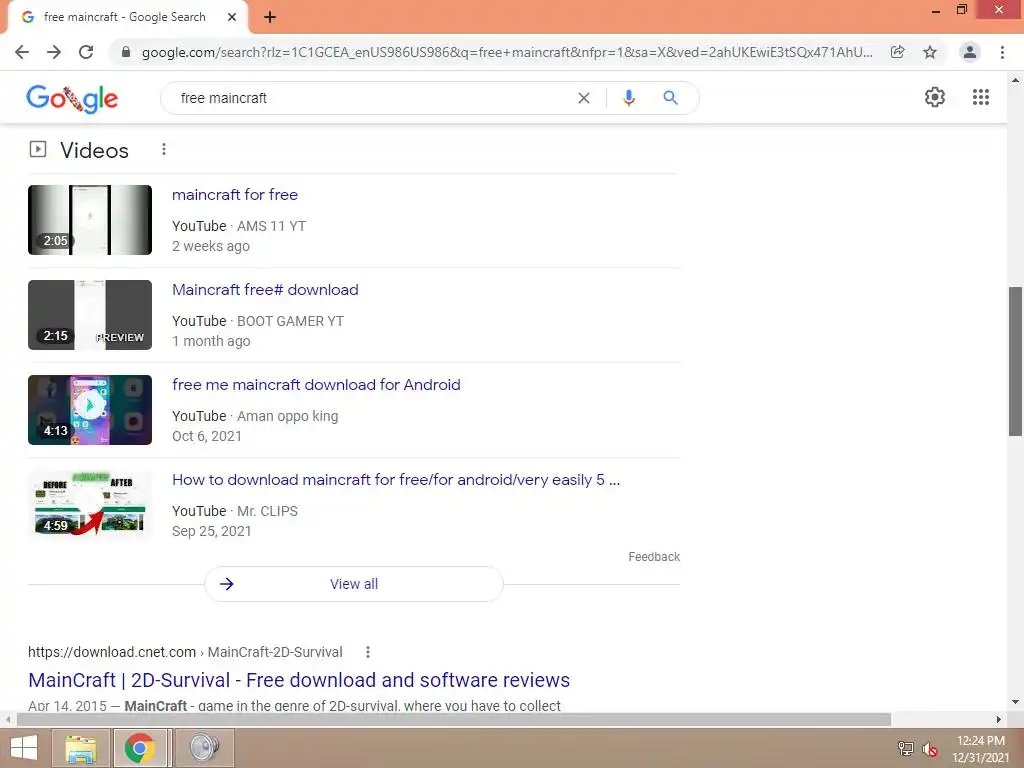
Task: Open thumbnail for 'maincraft for free' video
Action: pyautogui.click(x=90, y=220)
